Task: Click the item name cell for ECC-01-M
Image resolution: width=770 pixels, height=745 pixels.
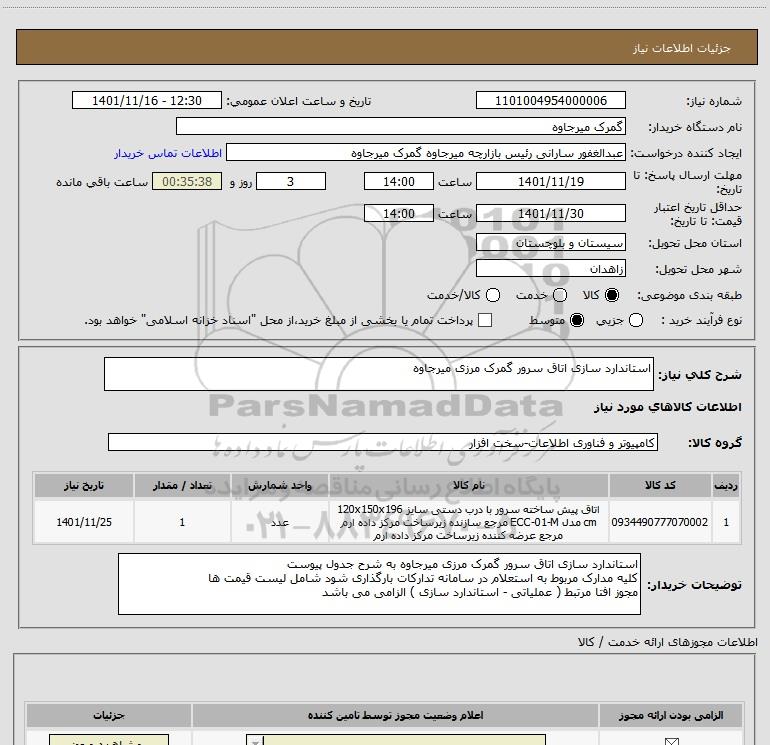Action: pyautogui.click(x=469, y=522)
